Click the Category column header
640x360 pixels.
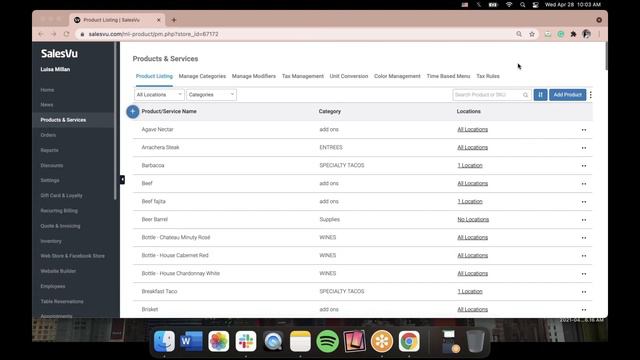pyautogui.click(x=330, y=111)
